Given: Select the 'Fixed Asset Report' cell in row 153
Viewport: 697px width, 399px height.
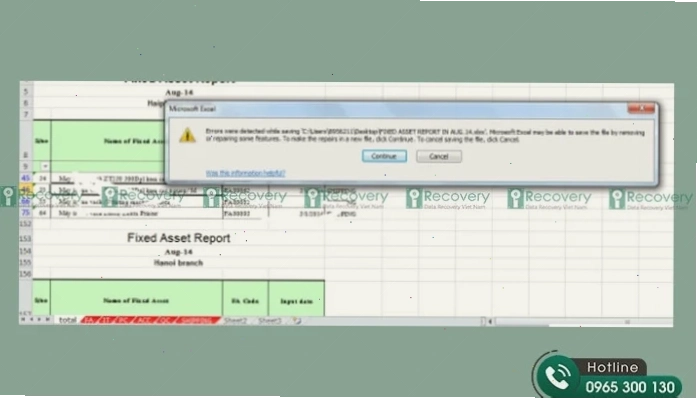Looking at the screenshot, I should 179,238.
